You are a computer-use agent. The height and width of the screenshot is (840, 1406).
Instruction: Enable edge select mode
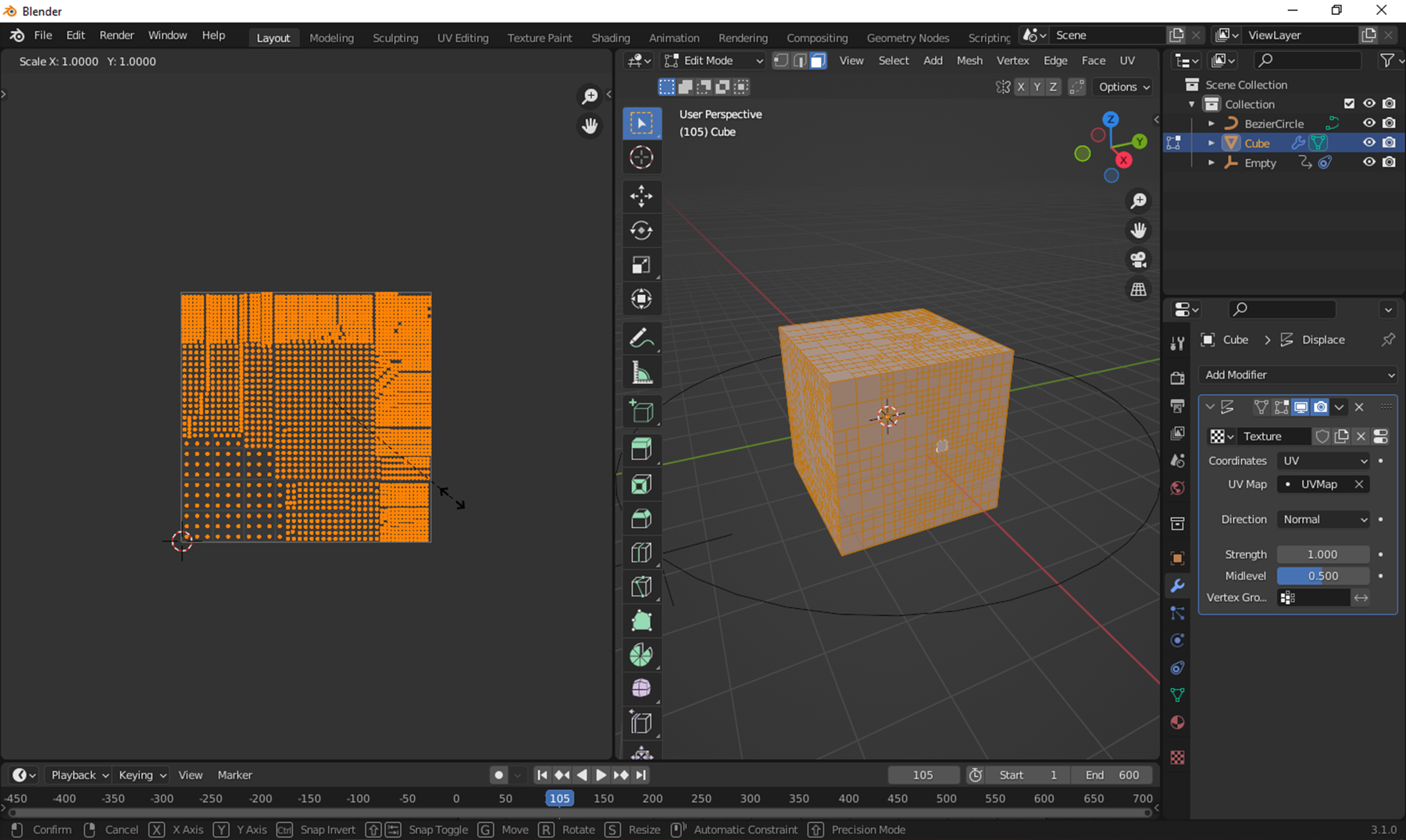tap(799, 61)
